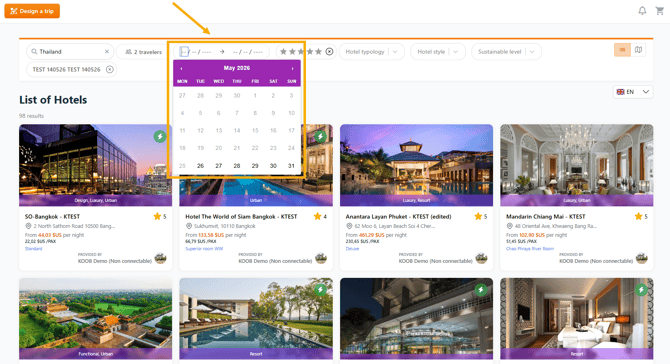Open the shopping cart icon
This screenshot has height=364, width=670.
[659, 11]
